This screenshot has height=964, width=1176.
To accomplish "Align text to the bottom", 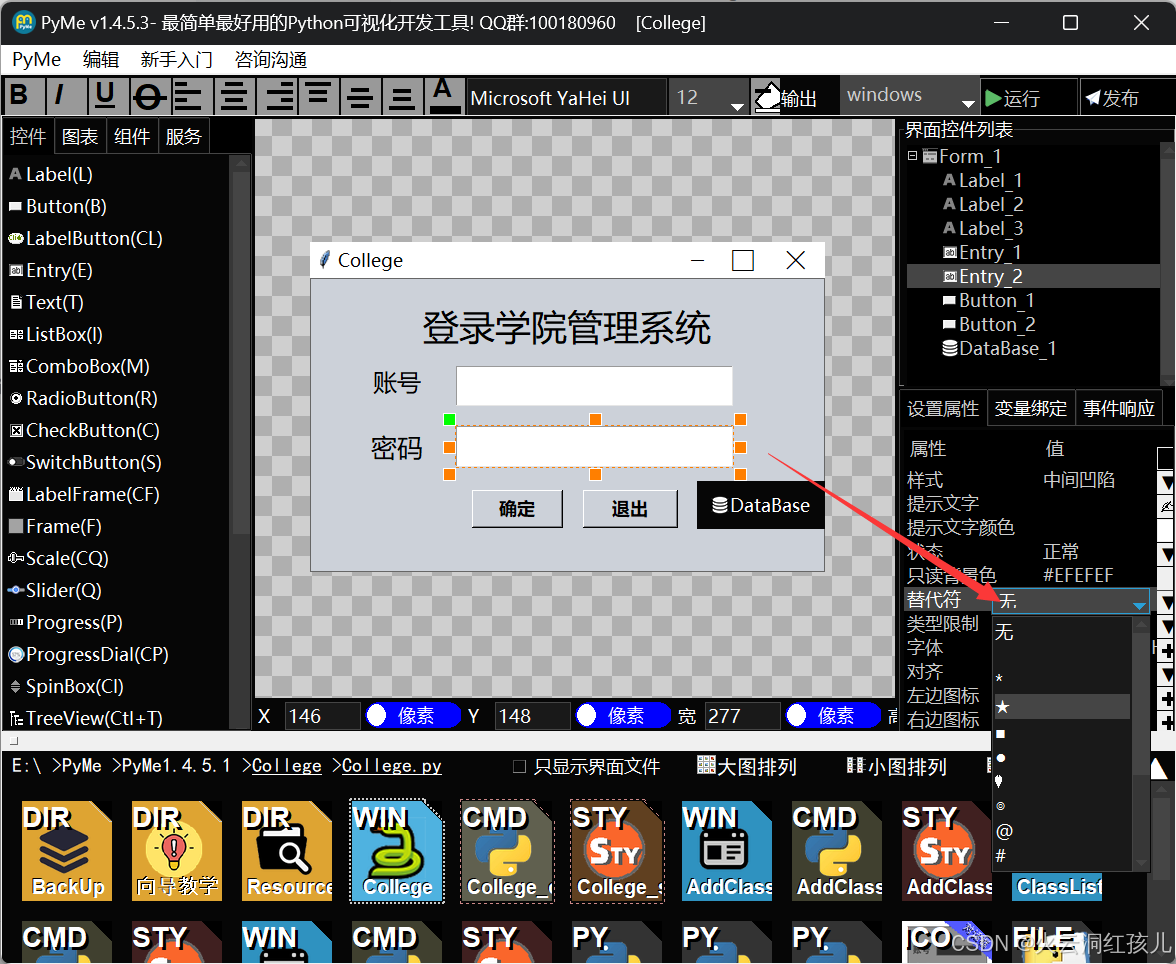I will point(402,96).
